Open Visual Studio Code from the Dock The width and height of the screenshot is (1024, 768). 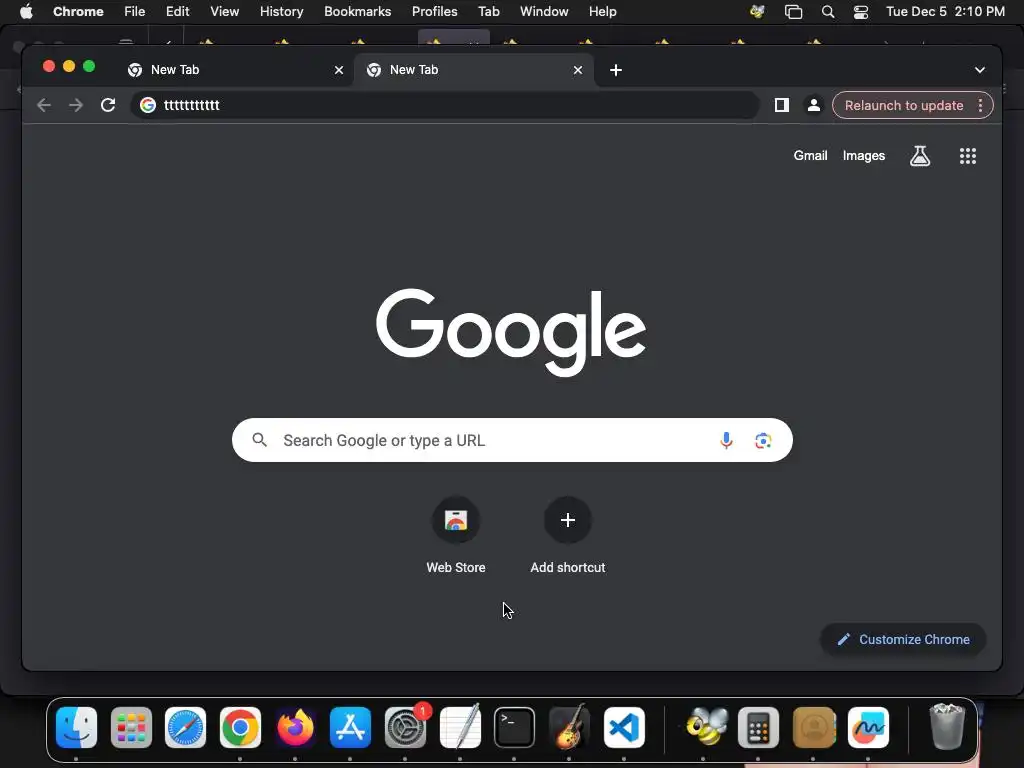[x=624, y=728]
